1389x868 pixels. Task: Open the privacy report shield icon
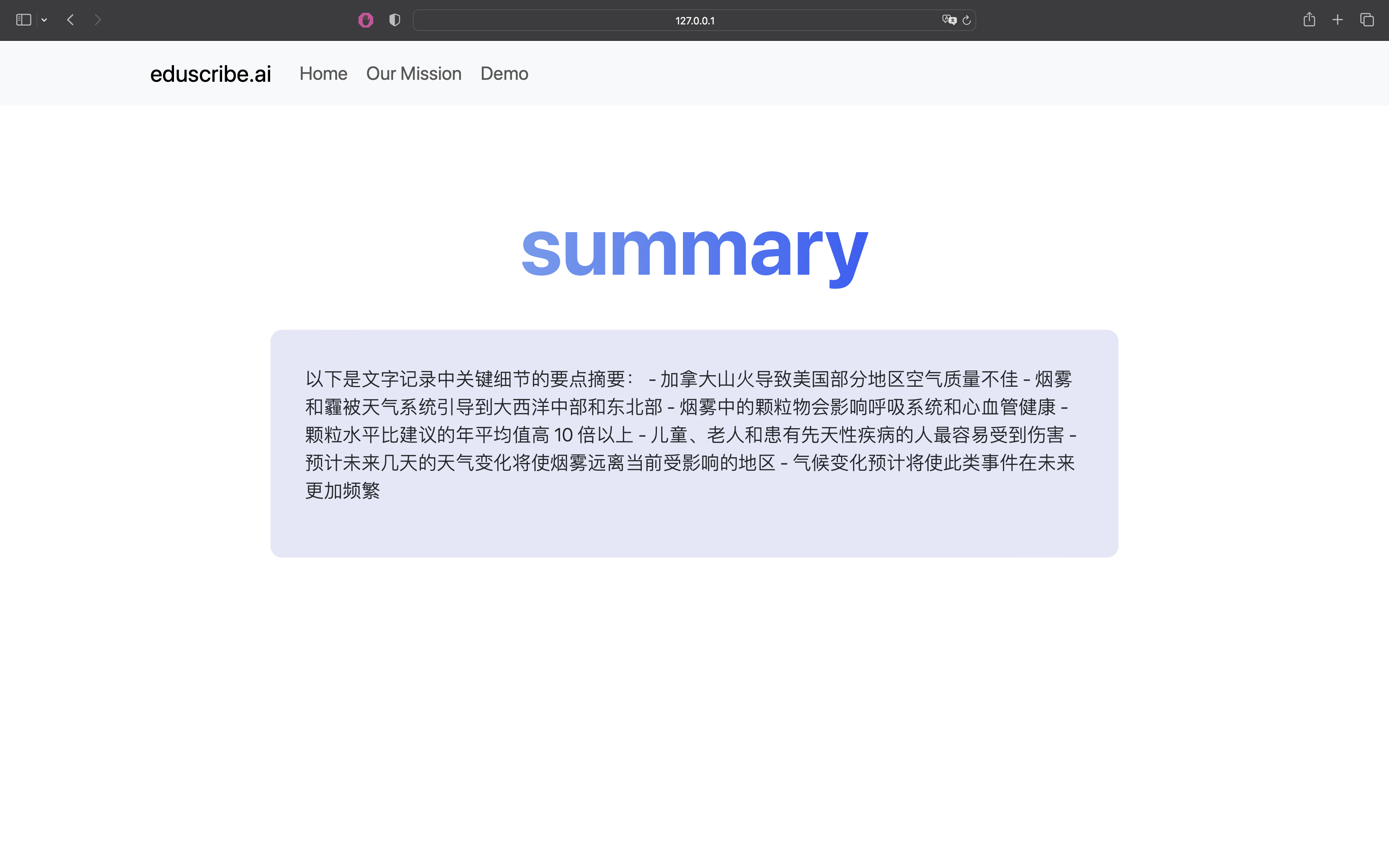point(394,20)
